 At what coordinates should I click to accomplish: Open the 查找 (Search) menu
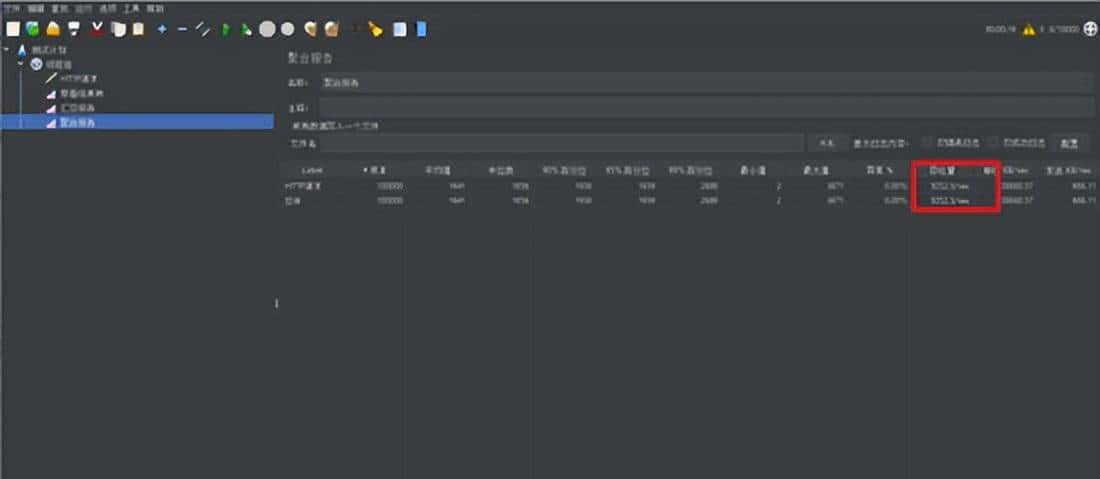[60, 9]
